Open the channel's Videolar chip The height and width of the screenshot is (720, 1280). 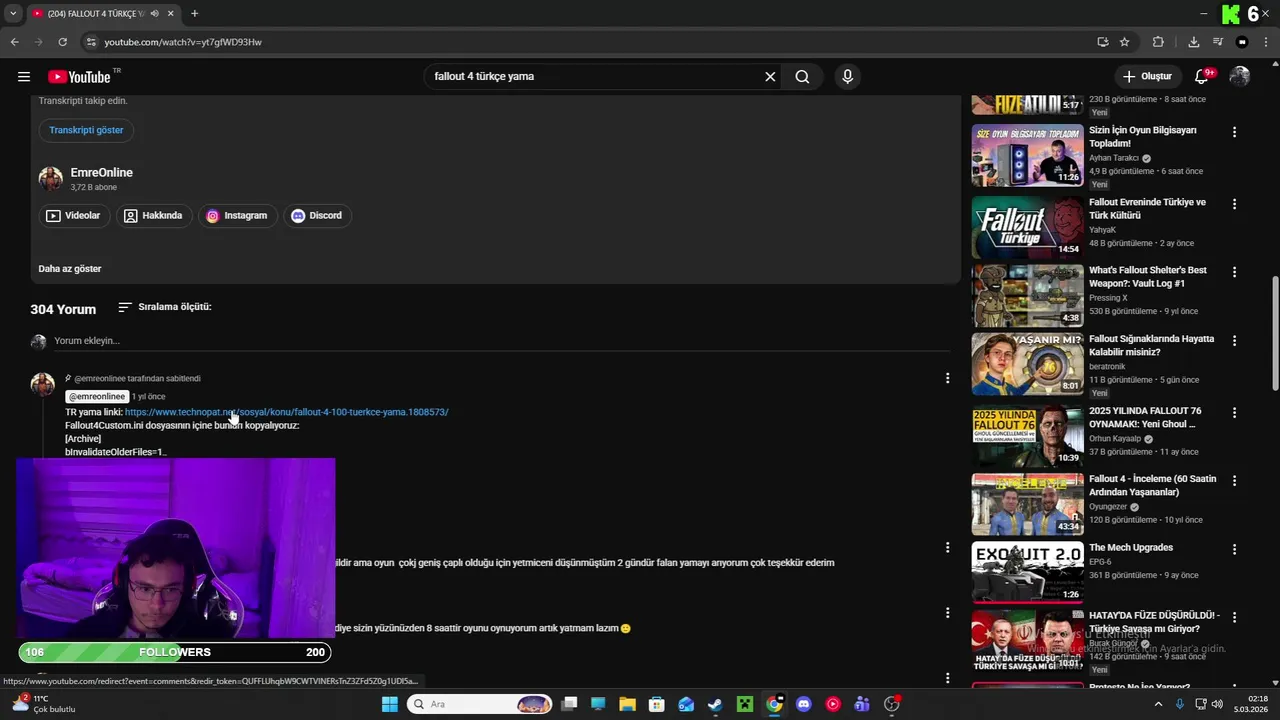coord(74,216)
